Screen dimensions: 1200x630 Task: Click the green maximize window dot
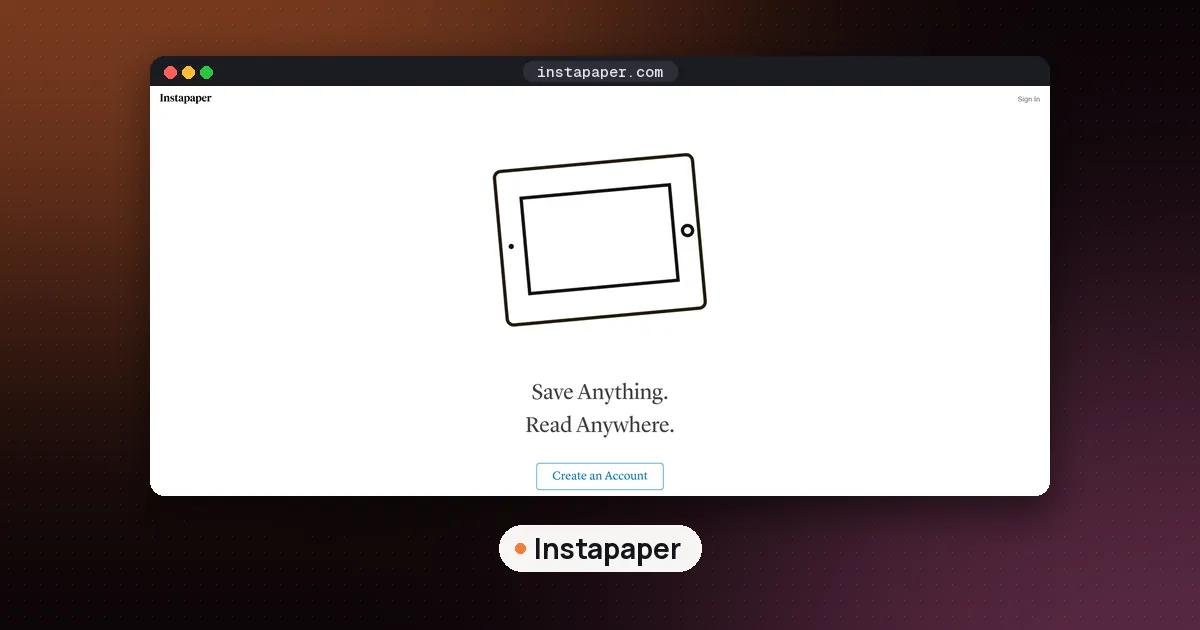(x=207, y=72)
